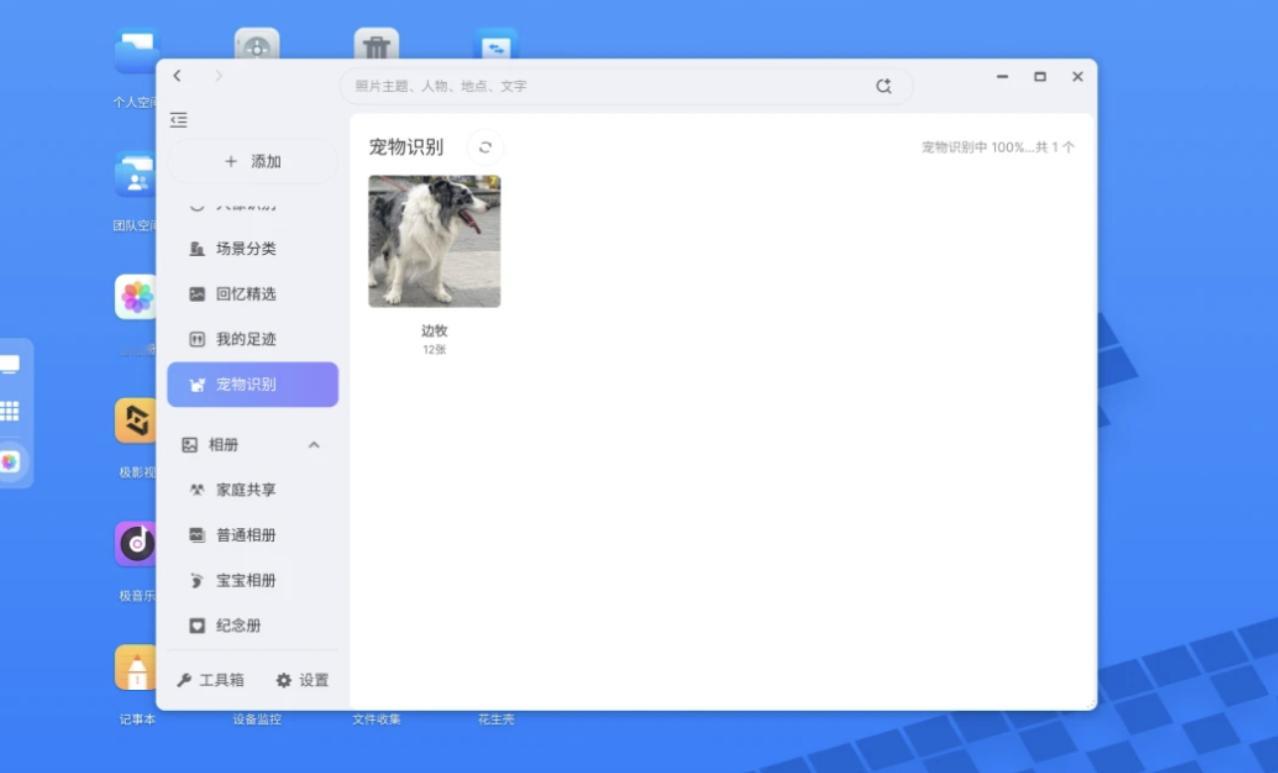Click the 添加 add button
Viewport: 1278px width, 773px height.
pos(253,161)
